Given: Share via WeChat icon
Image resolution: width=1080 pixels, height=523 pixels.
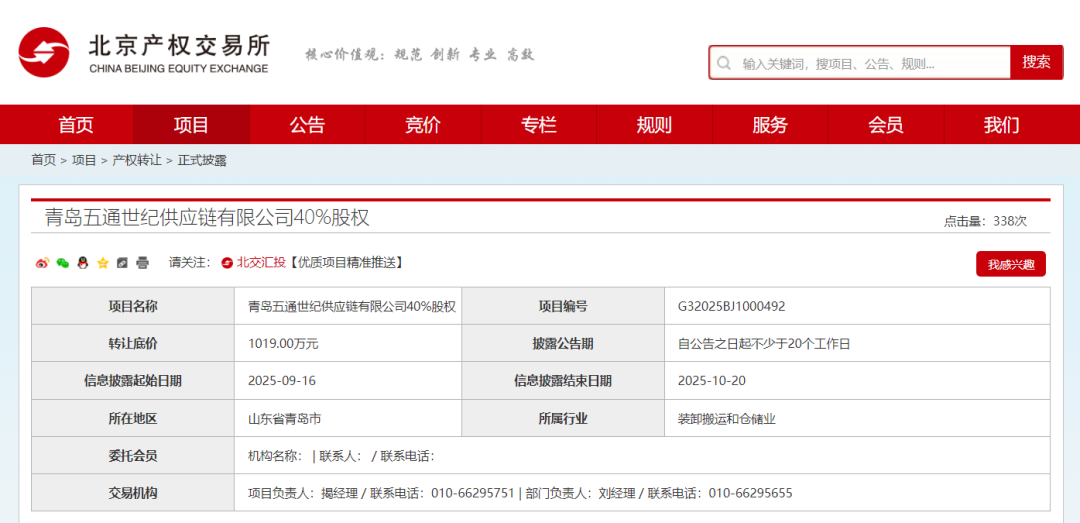Looking at the screenshot, I should coord(63,263).
